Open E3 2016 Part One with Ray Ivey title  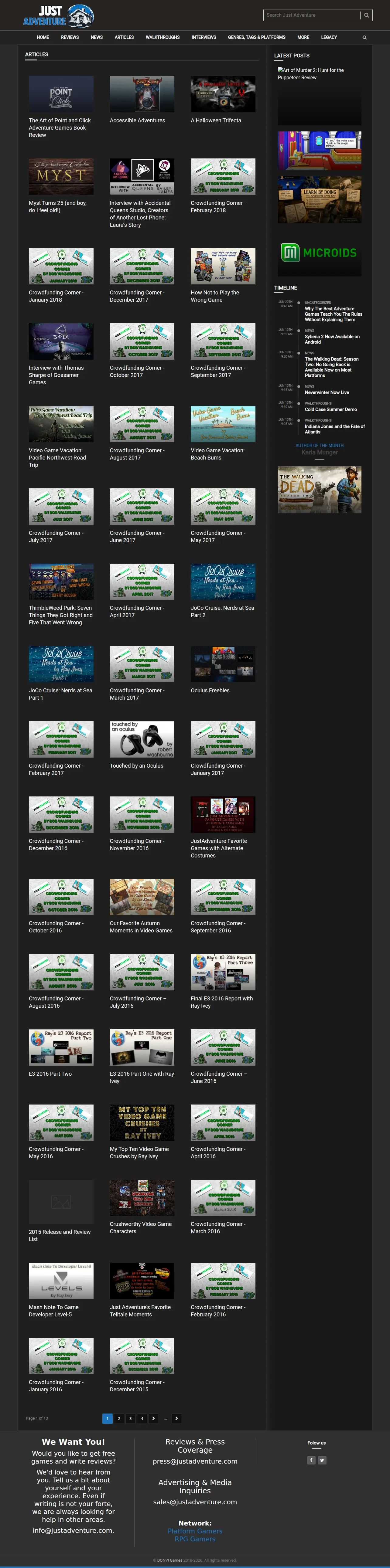pos(142,1078)
